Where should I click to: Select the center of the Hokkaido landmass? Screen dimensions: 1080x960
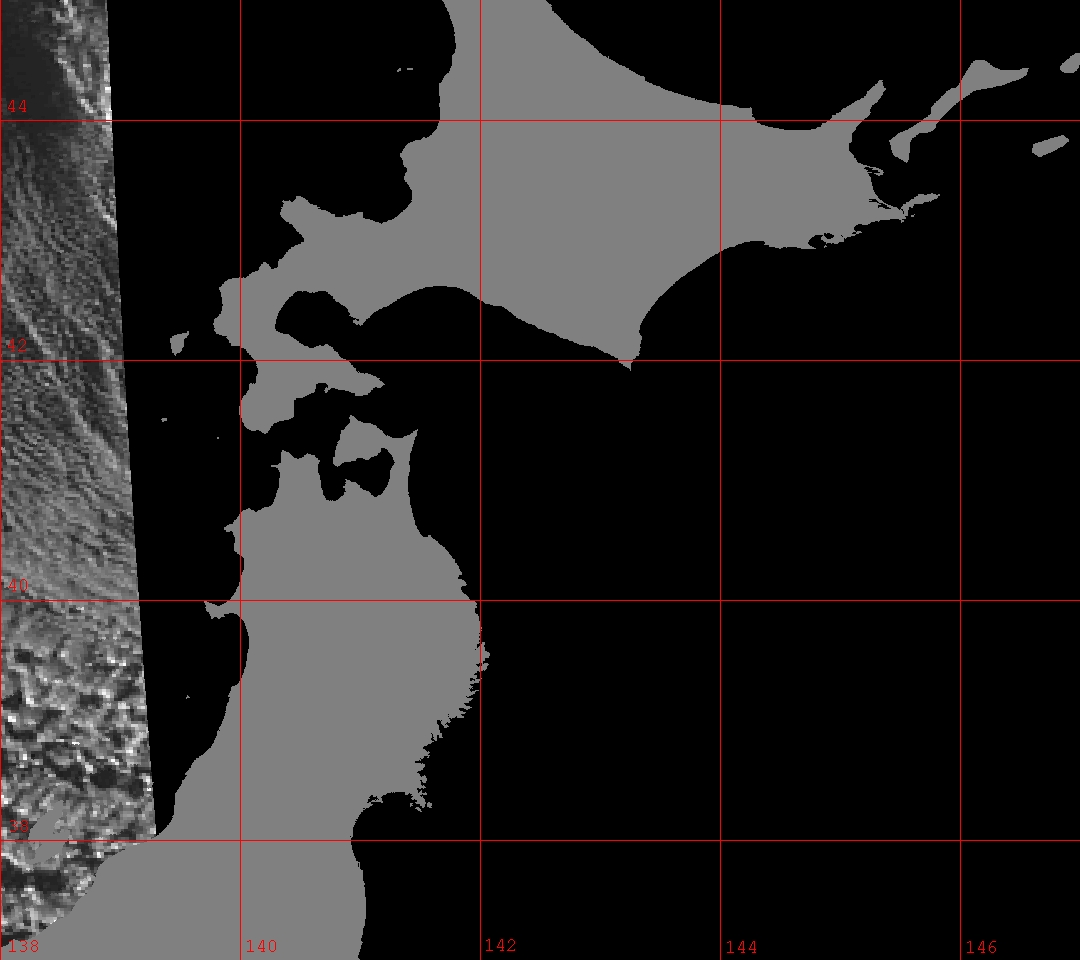coord(600,190)
